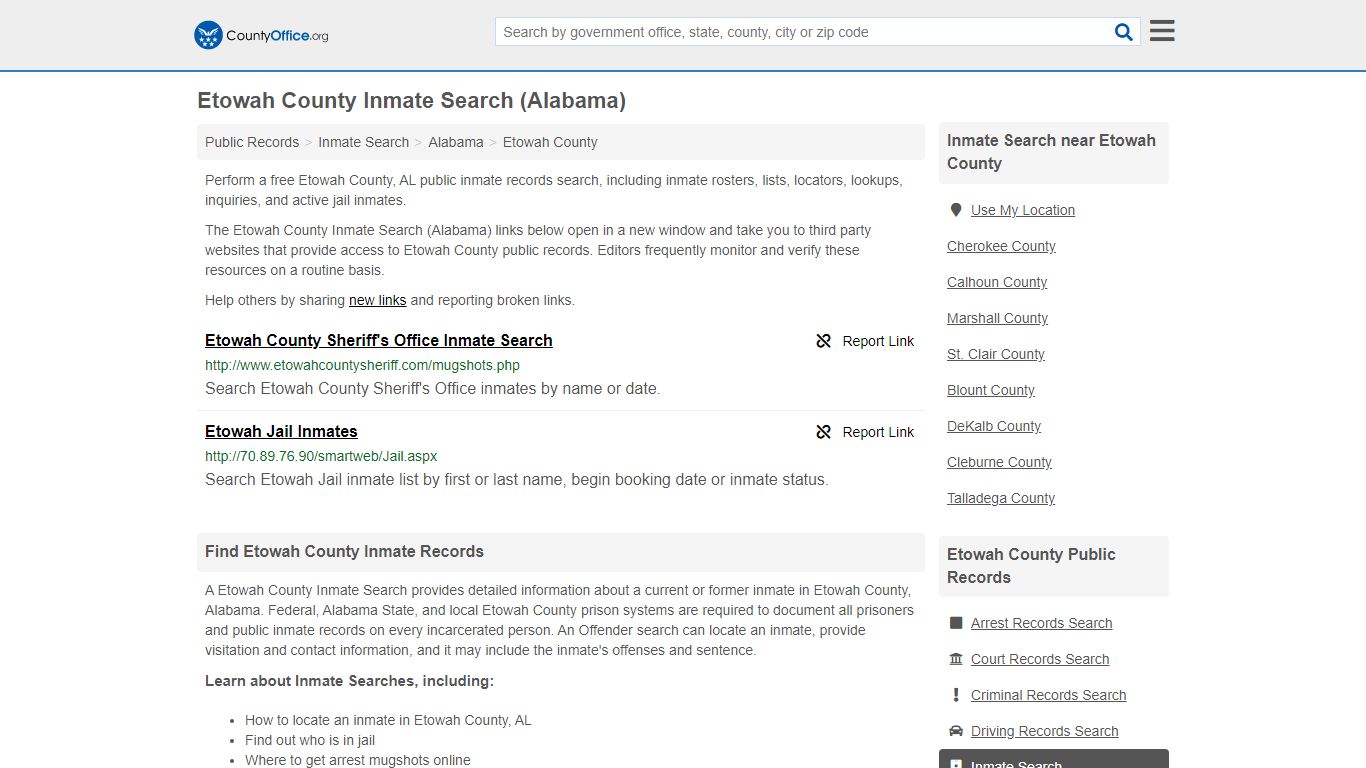Click the 'Etowah County Public Records' sidebar heading
The image size is (1366, 768).
click(x=1031, y=566)
